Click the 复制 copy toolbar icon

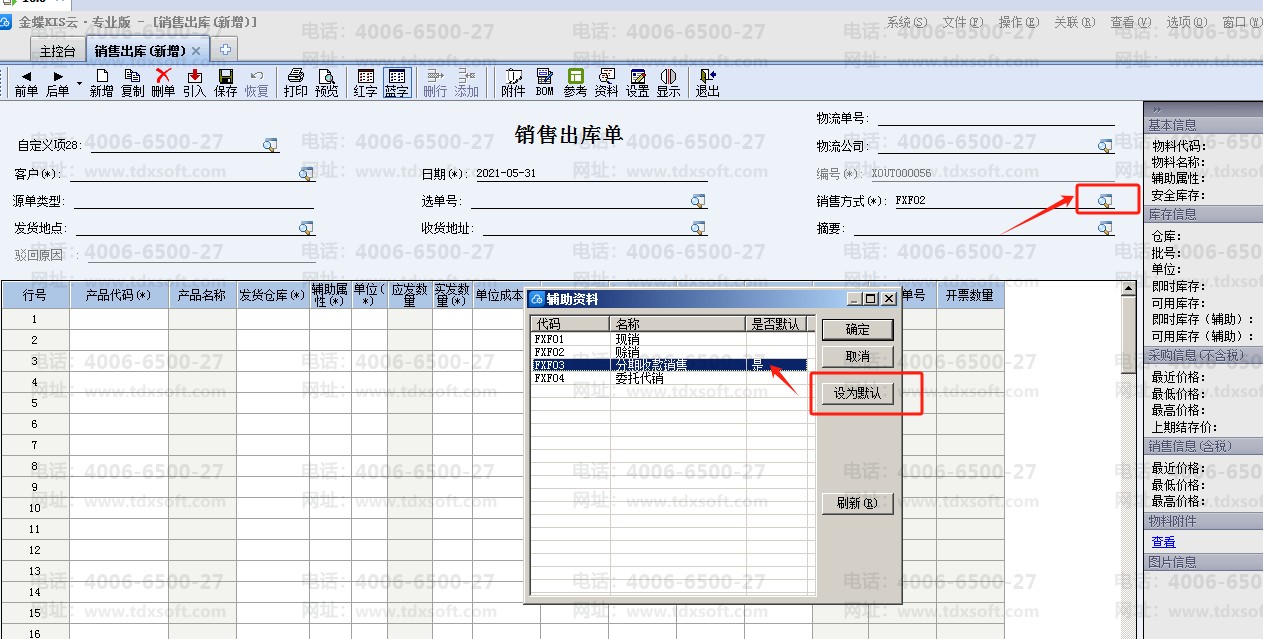click(x=132, y=83)
